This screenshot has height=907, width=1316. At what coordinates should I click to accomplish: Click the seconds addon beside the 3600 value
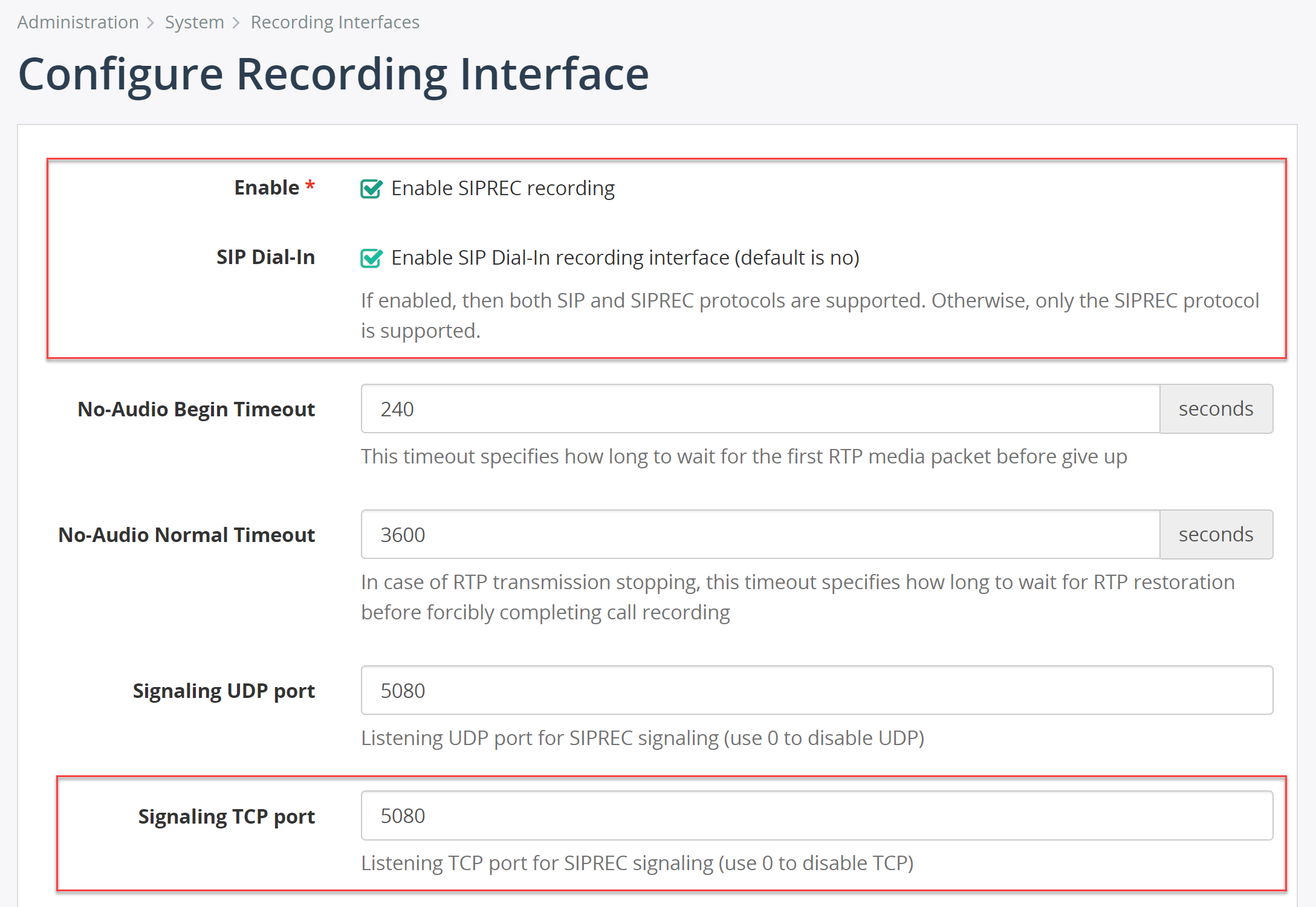click(x=1216, y=535)
